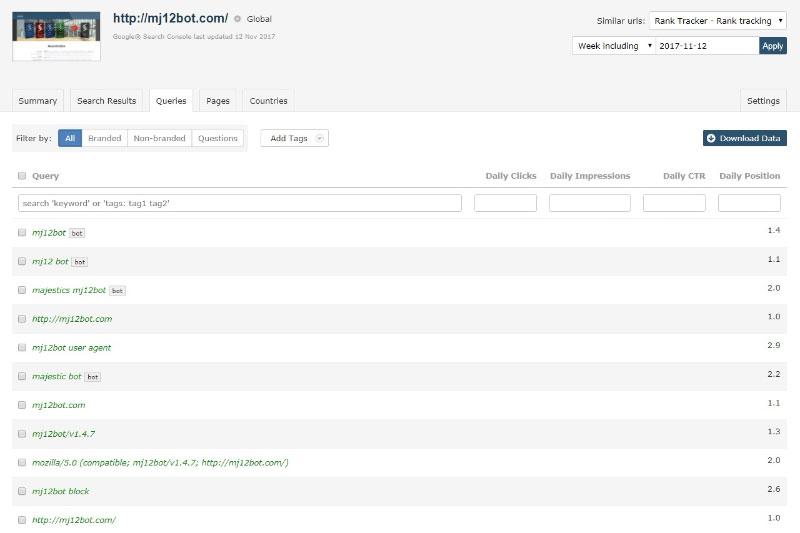The width and height of the screenshot is (800, 533).
Task: Switch to the Summary tab
Action: (38, 101)
